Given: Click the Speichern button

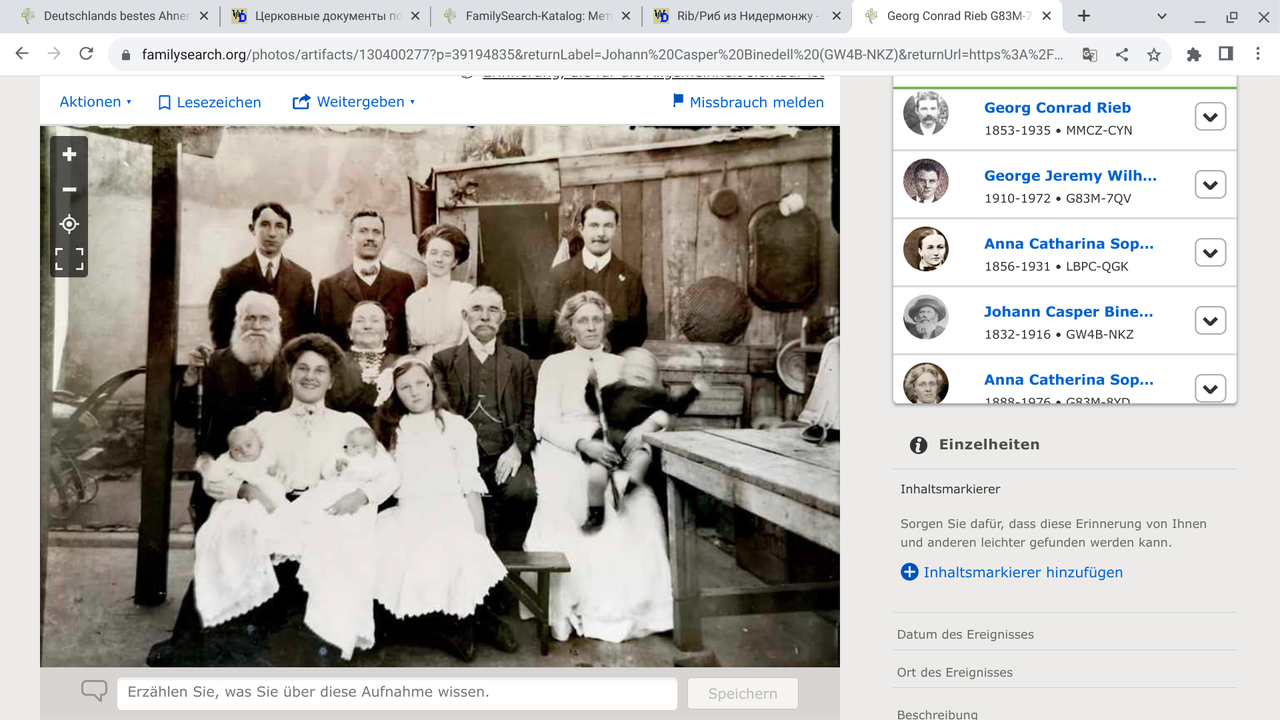Looking at the screenshot, I should (742, 693).
